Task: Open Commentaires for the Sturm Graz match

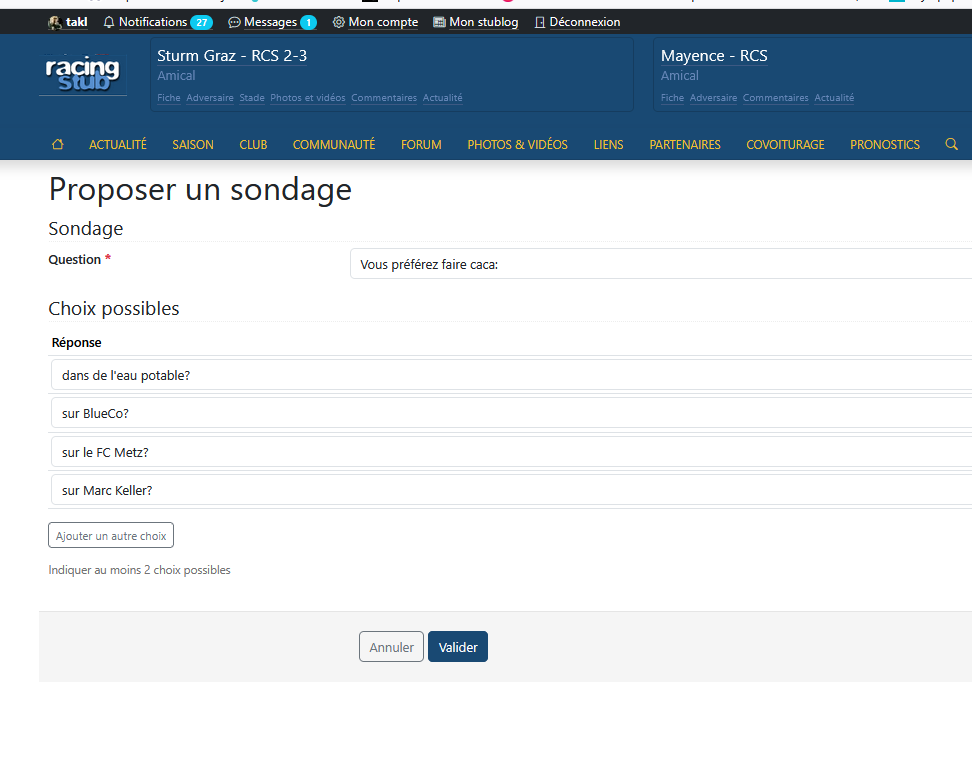Action: pos(384,98)
